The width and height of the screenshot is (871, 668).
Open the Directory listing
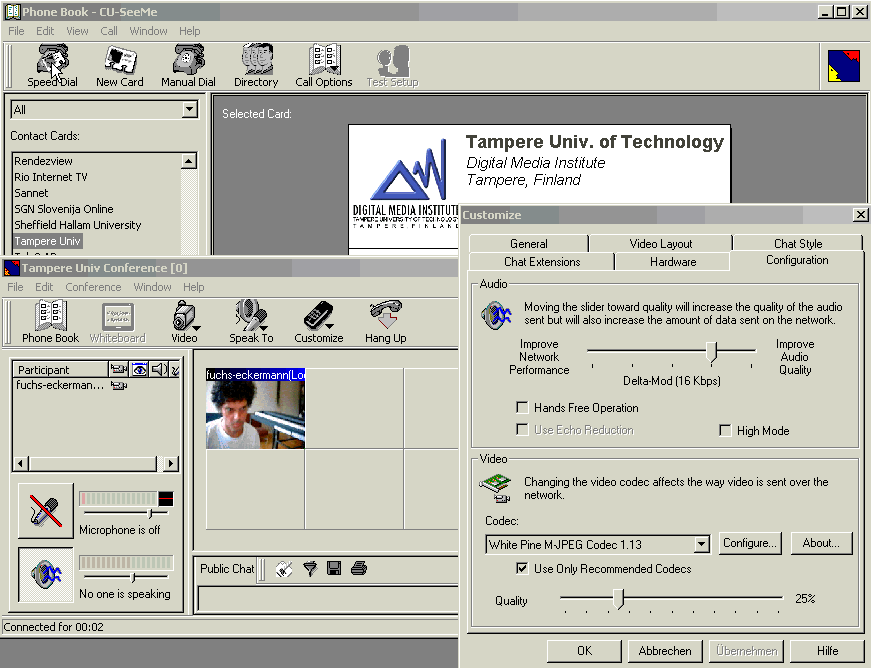point(256,66)
